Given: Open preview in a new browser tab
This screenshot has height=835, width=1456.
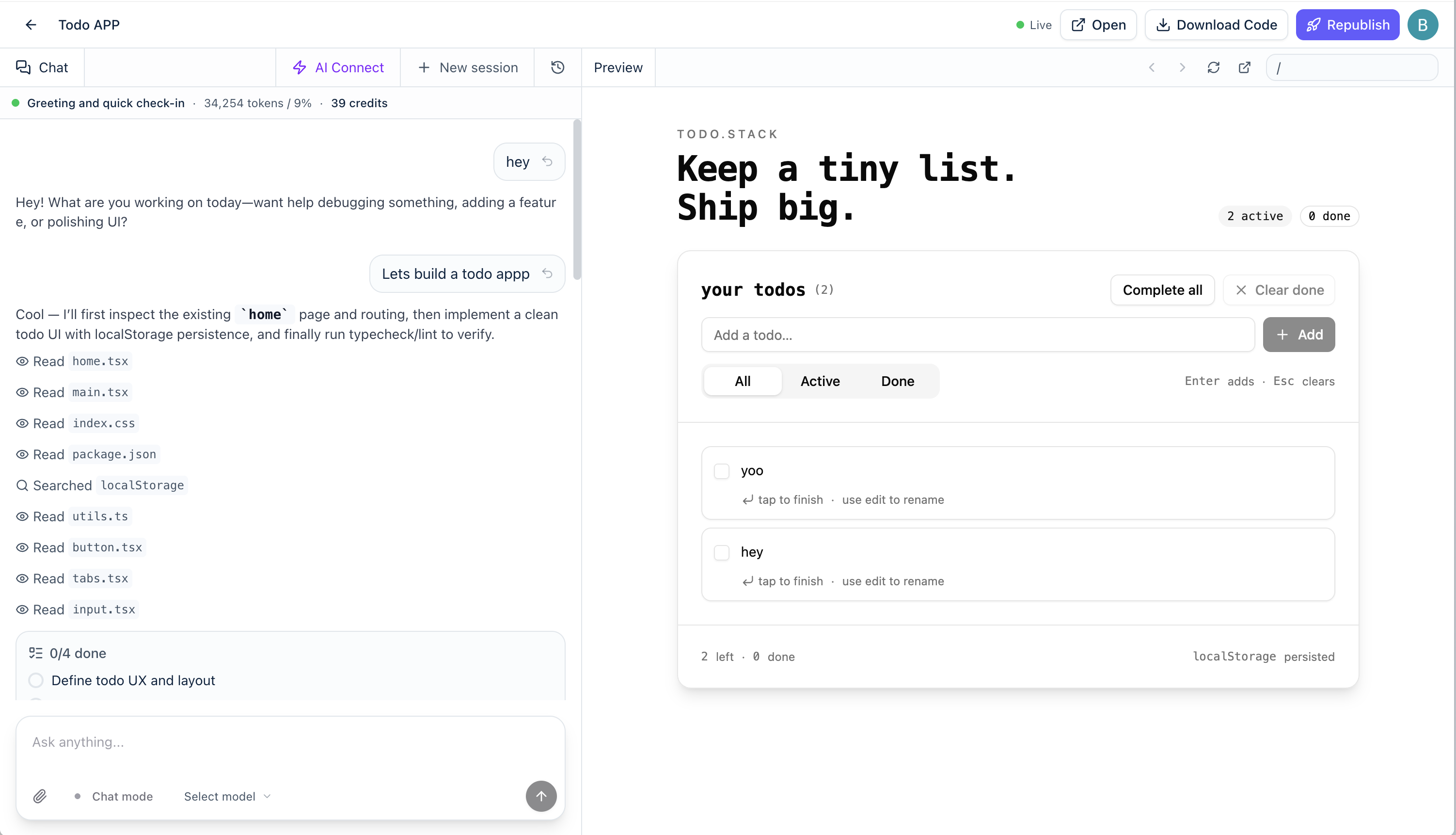Looking at the screenshot, I should click(1245, 67).
